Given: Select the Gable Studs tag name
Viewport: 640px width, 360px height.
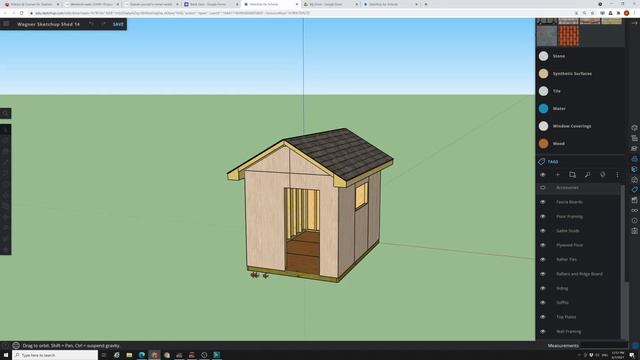Looking at the screenshot, I should (x=567, y=231).
